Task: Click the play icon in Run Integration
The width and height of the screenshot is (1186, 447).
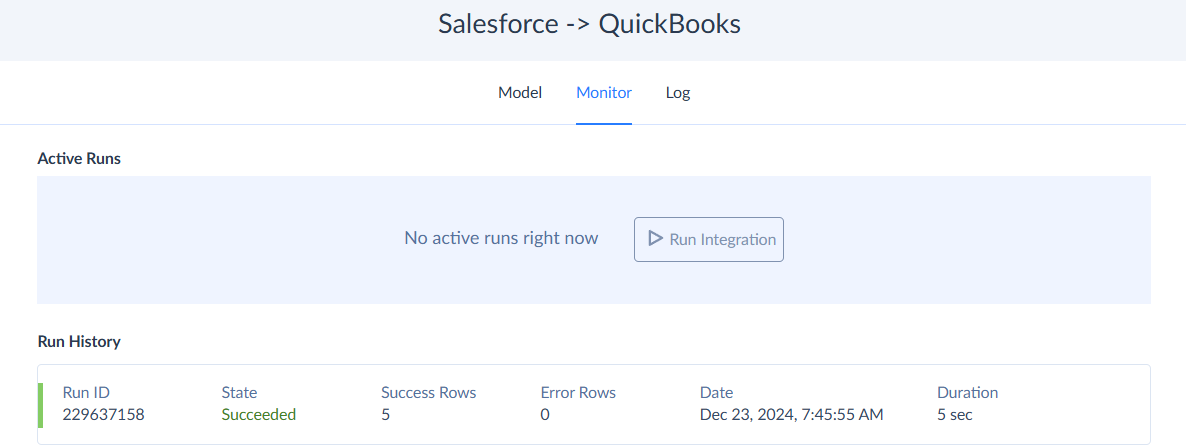Action: point(655,239)
